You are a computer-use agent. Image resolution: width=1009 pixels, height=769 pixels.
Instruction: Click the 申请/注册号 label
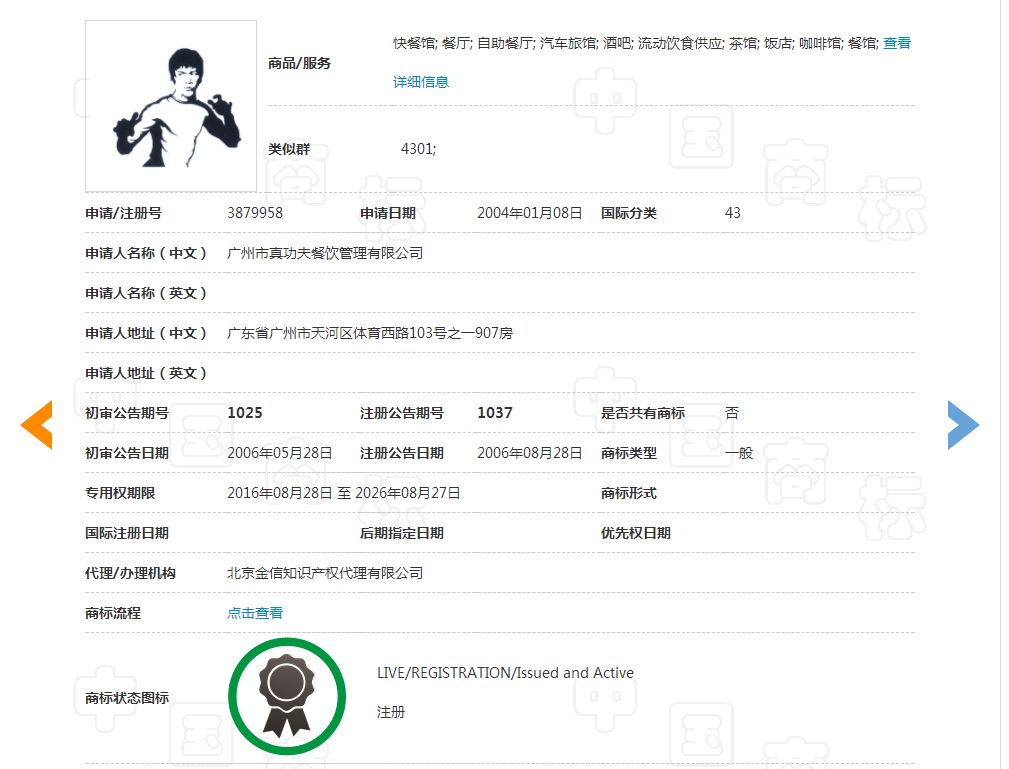[x=124, y=213]
